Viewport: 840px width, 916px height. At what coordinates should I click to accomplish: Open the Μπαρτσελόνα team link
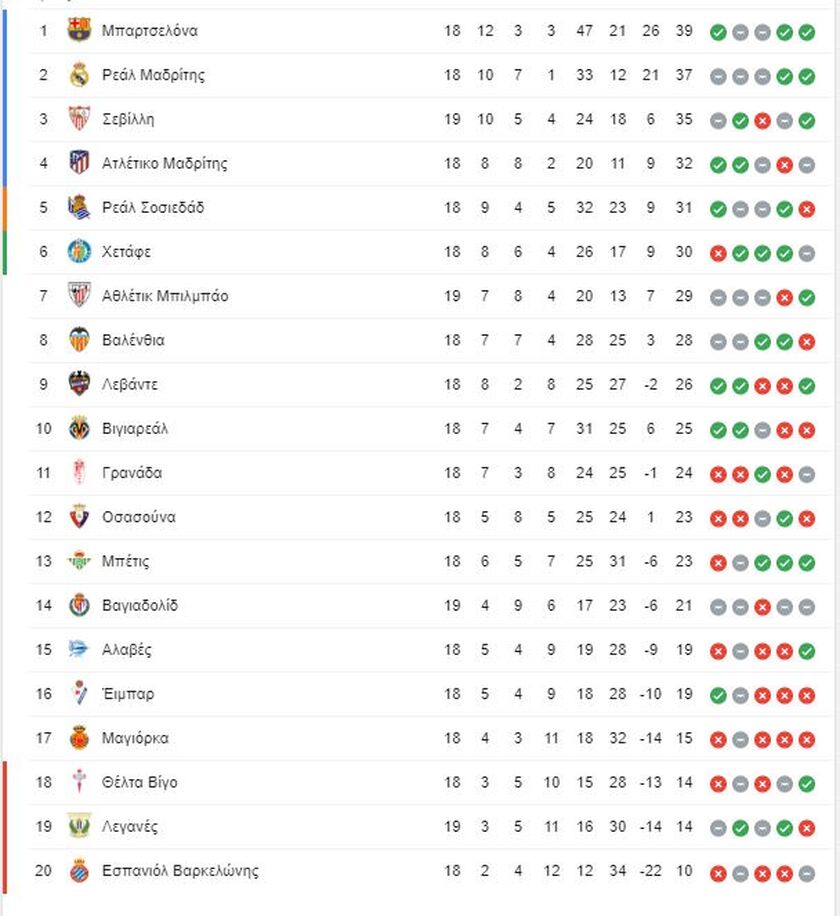pos(150,30)
